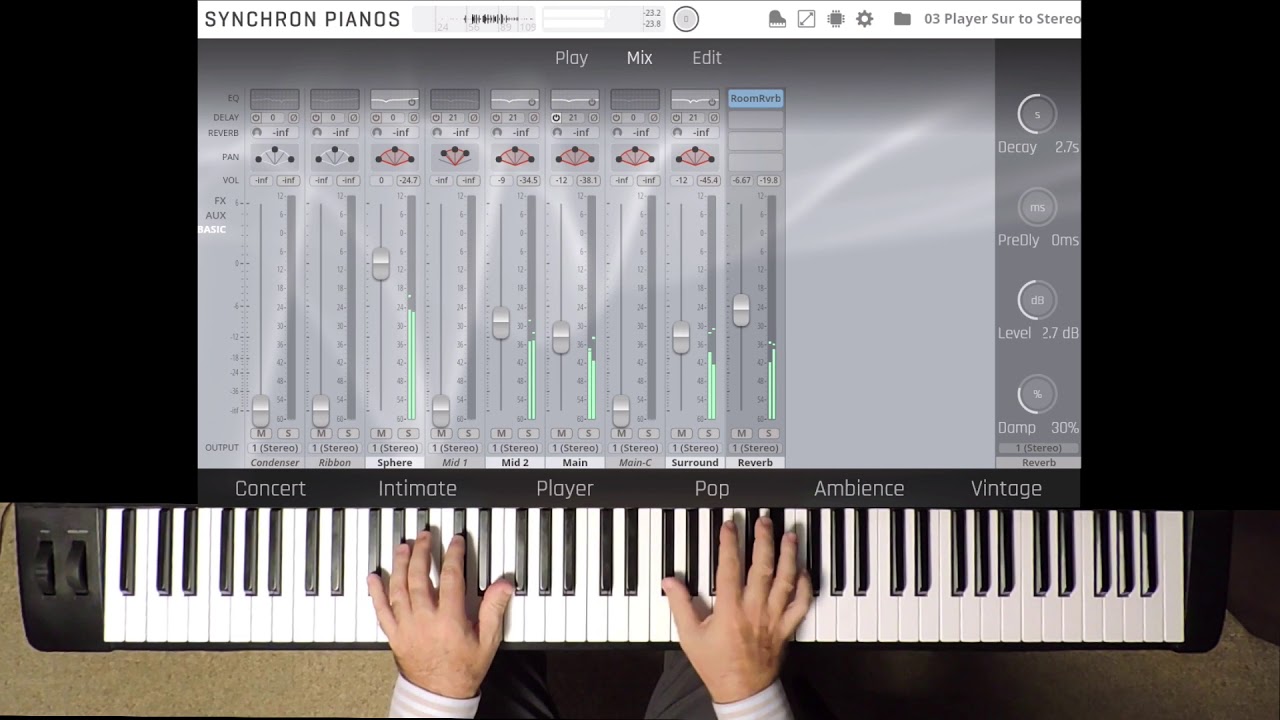
Task: Open the CPU chip engine icon
Action: point(836,19)
